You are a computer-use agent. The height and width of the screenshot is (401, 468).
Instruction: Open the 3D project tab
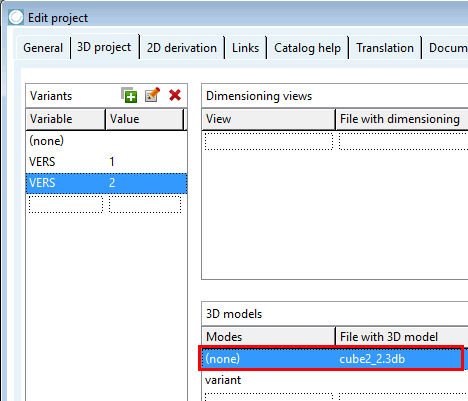coord(104,47)
